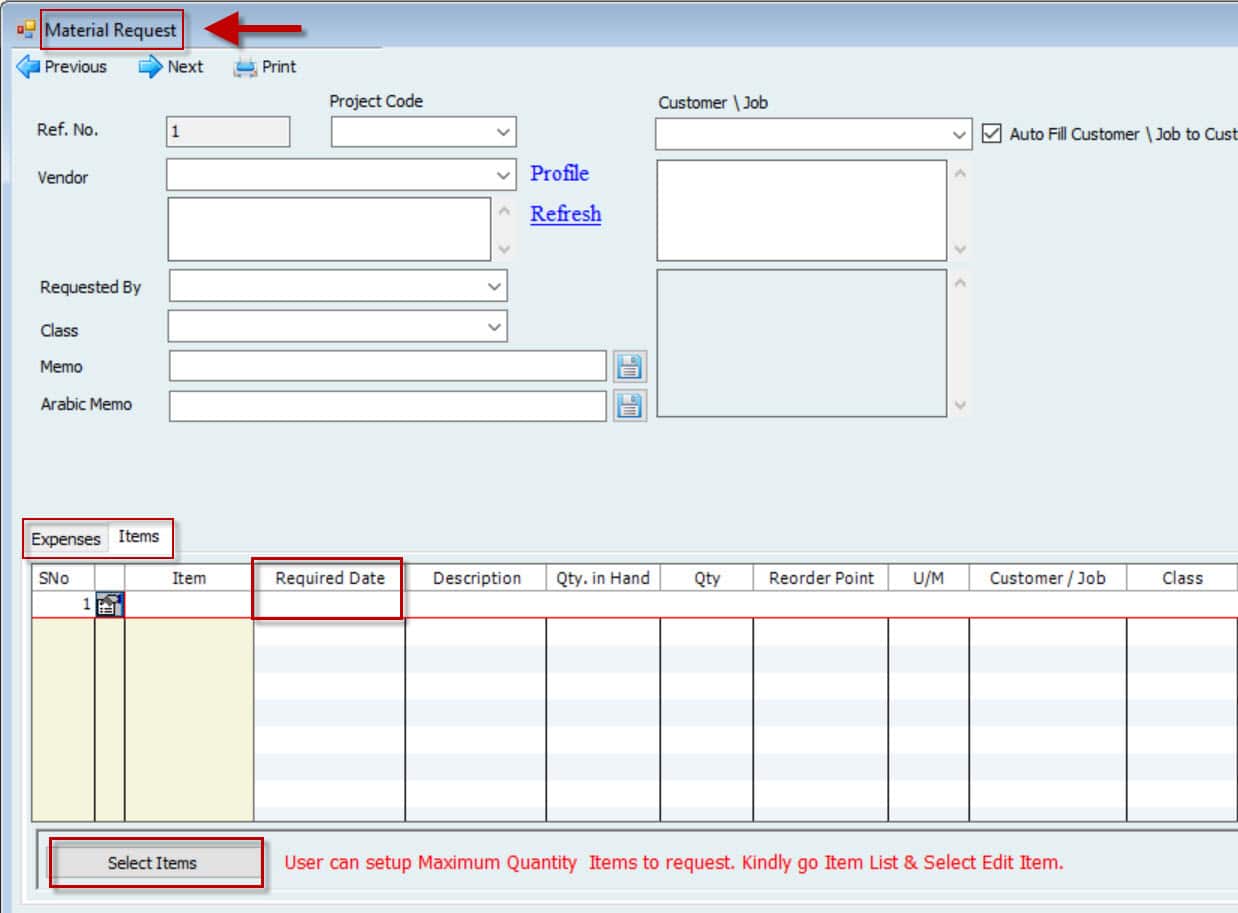Image resolution: width=1238 pixels, height=913 pixels.
Task: Click into the Memo text field
Action: pos(387,367)
